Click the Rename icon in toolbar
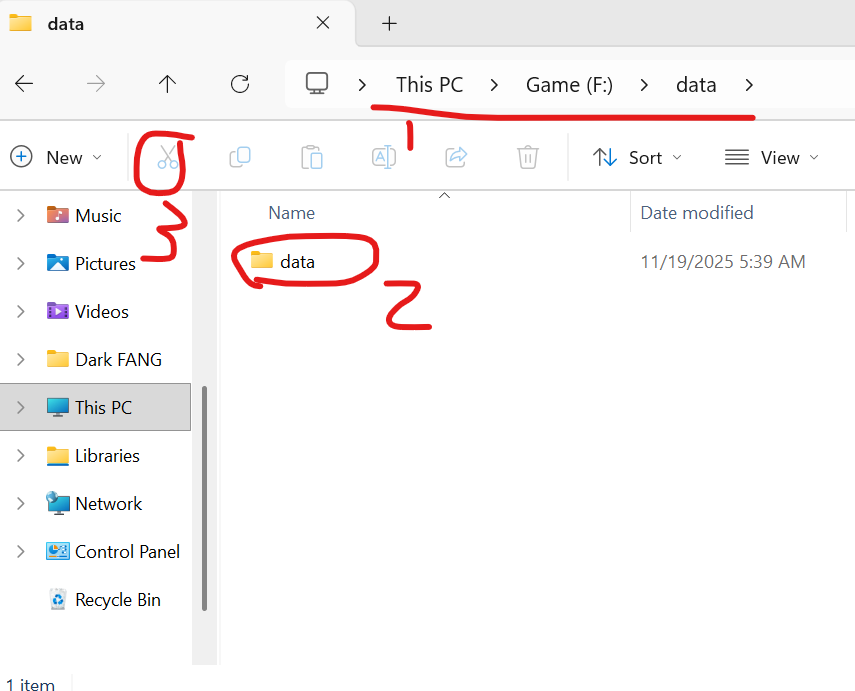This screenshot has height=691, width=855. [x=384, y=157]
